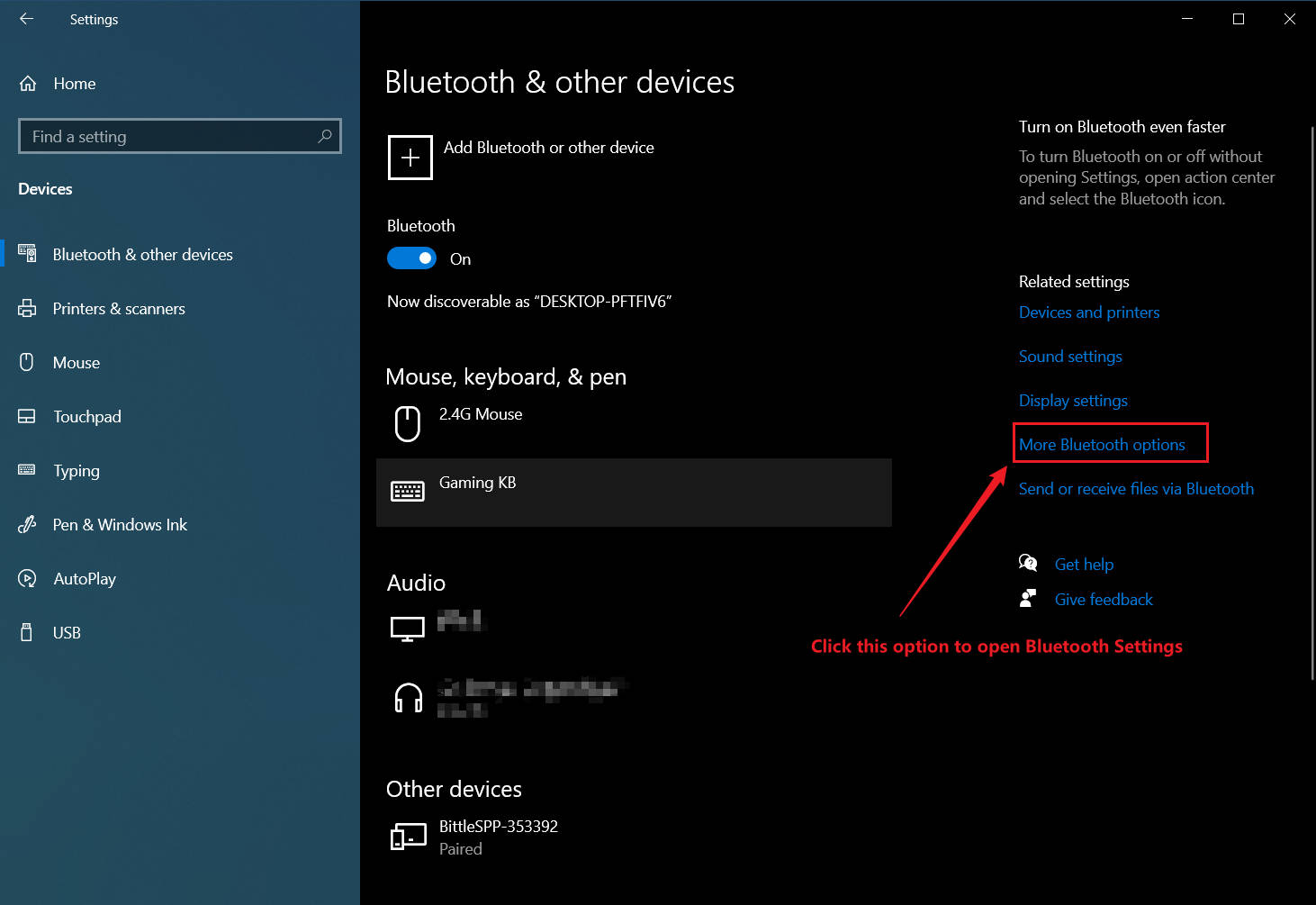The width and height of the screenshot is (1316, 905).
Task: Open Devices and printers link
Action: 1089,312
